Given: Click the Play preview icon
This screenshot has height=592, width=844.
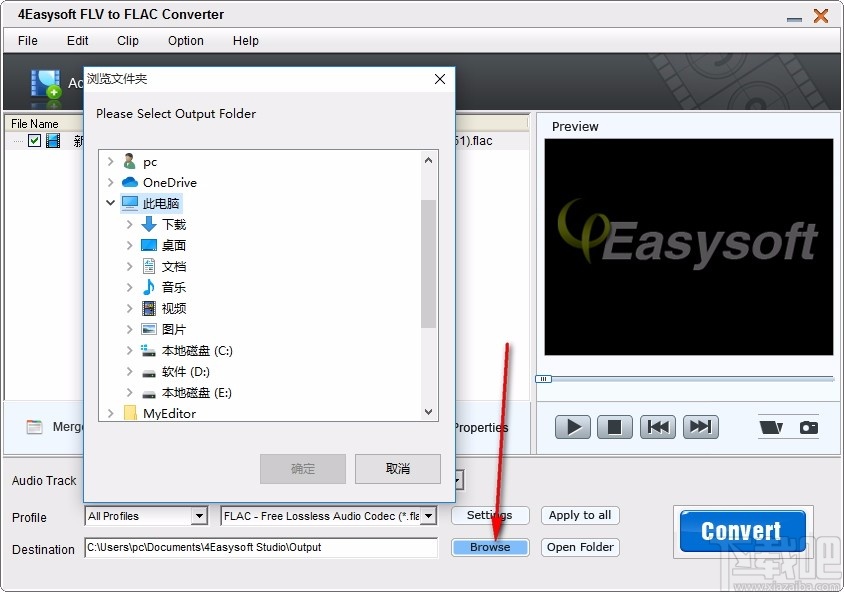Looking at the screenshot, I should [572, 427].
